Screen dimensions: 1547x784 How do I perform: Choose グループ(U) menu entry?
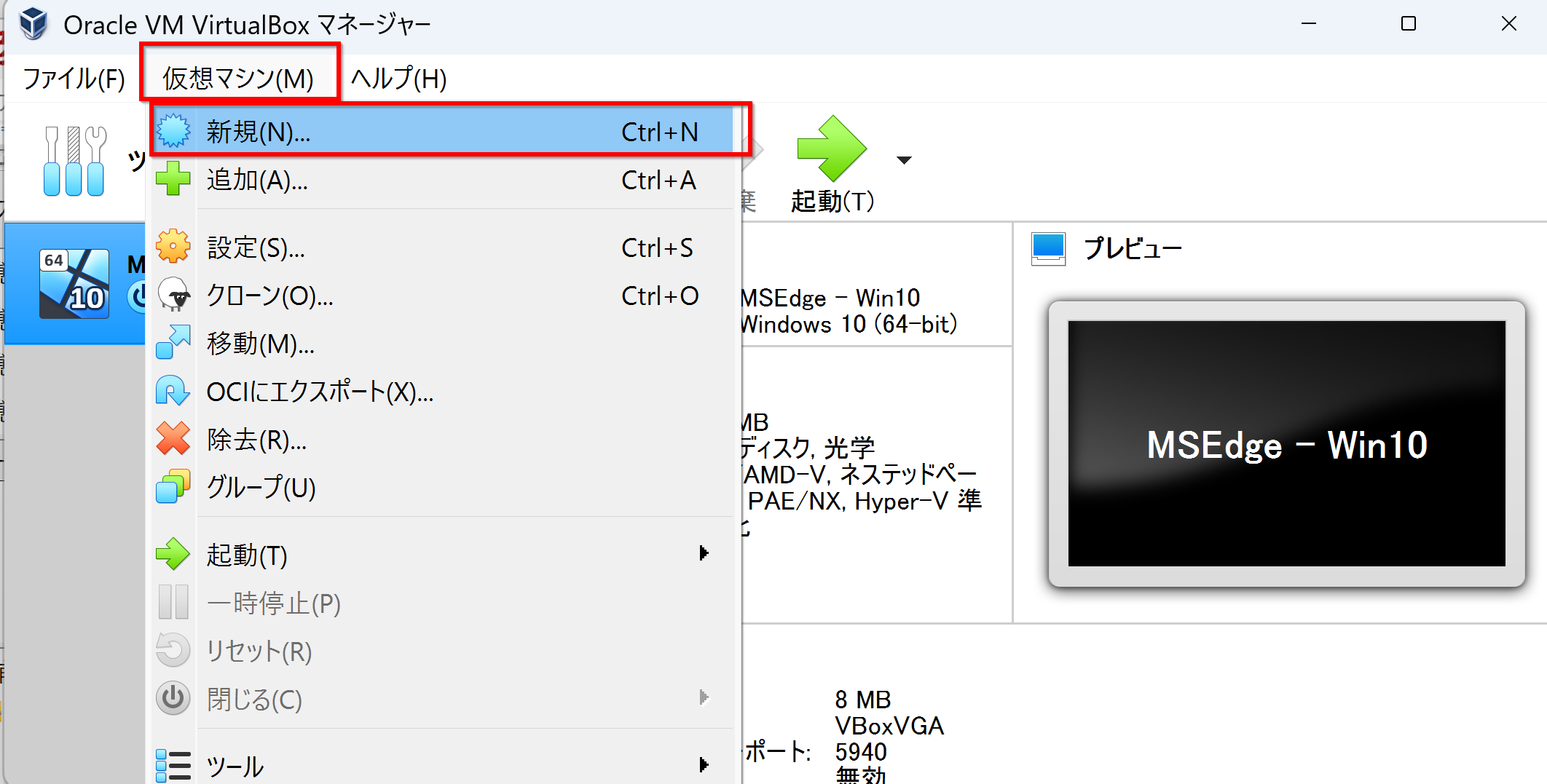[443, 488]
